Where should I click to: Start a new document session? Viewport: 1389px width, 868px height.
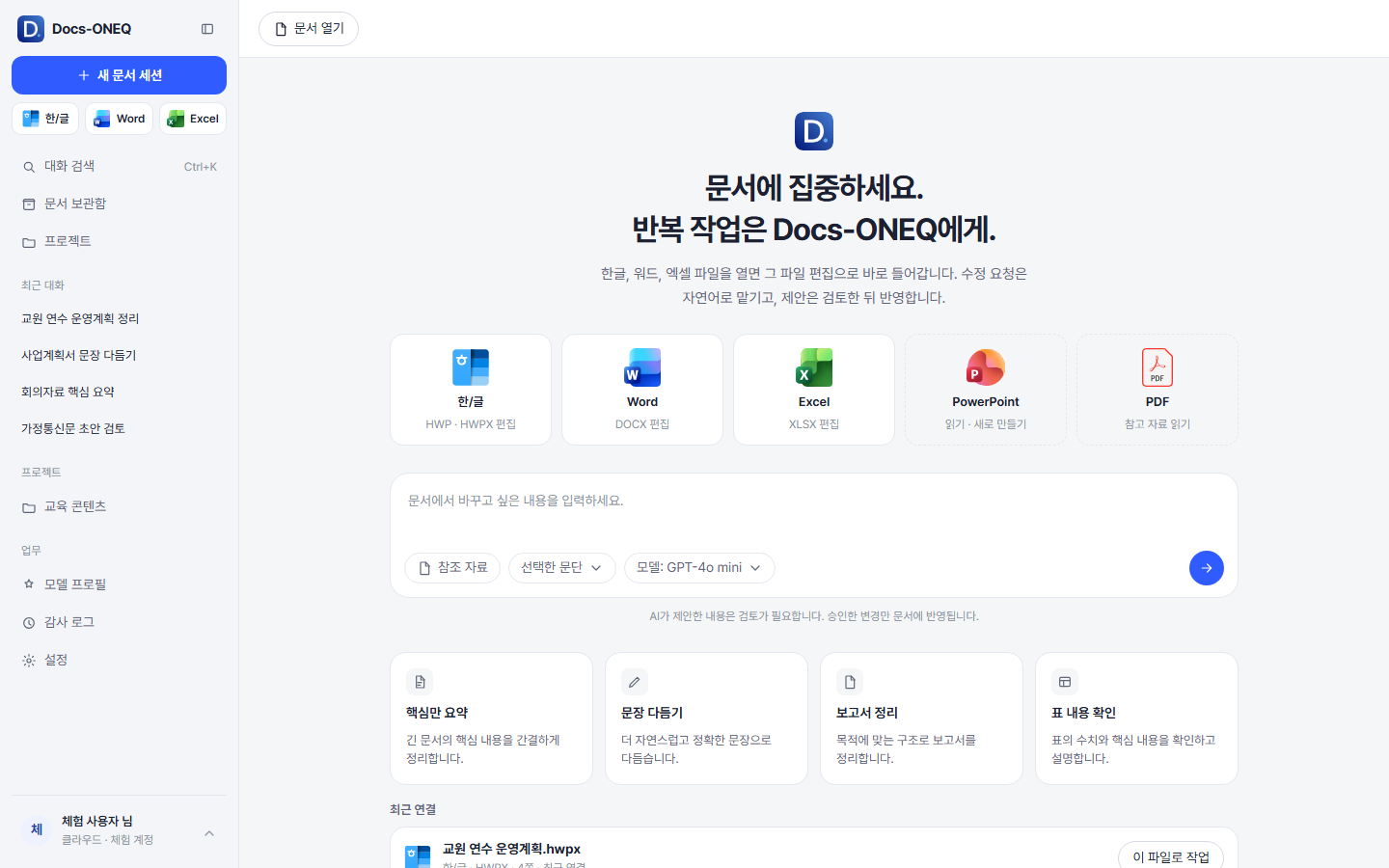pyautogui.click(x=119, y=75)
